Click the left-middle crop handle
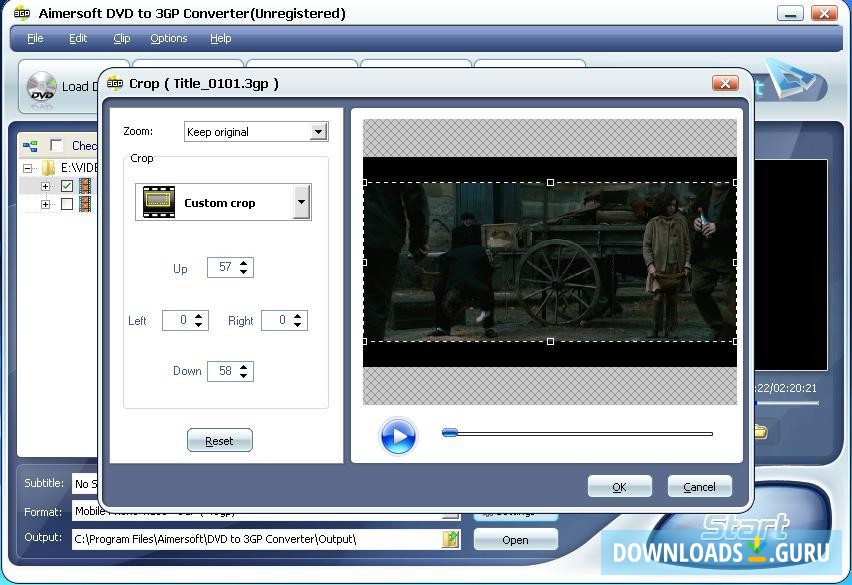The image size is (852, 585). pyautogui.click(x=365, y=262)
